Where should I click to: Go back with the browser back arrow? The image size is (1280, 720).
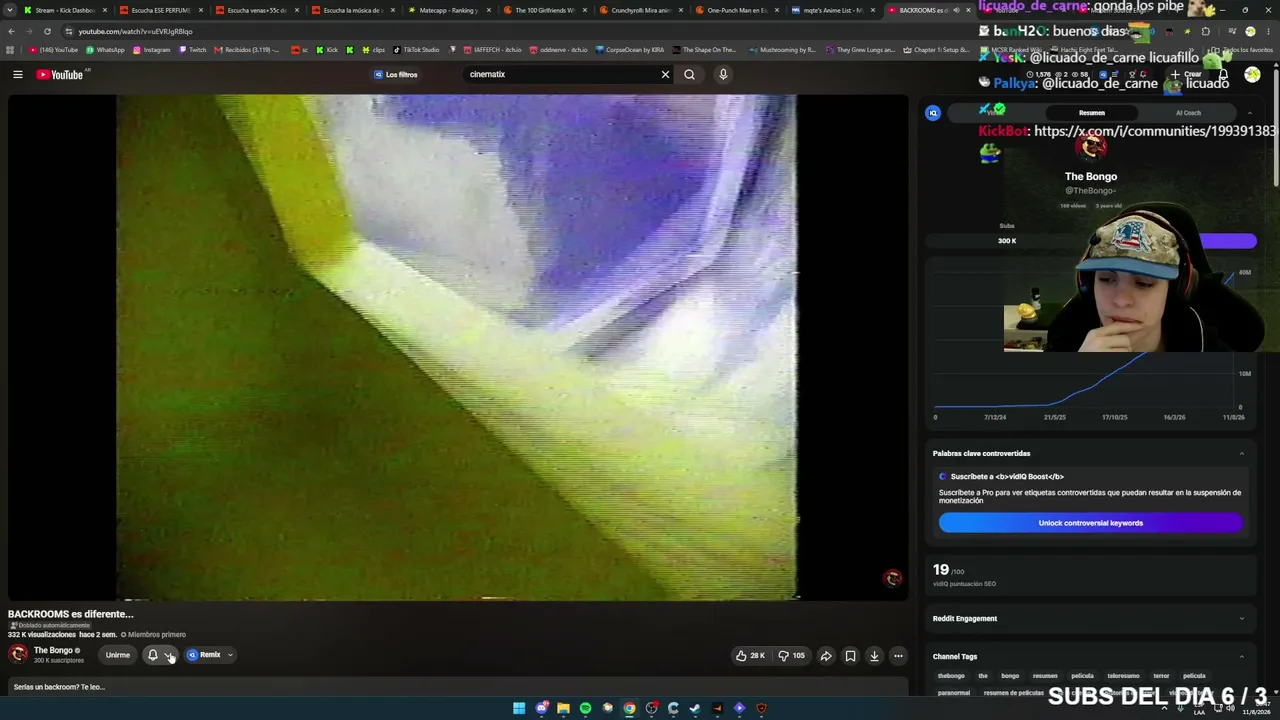coord(11,31)
